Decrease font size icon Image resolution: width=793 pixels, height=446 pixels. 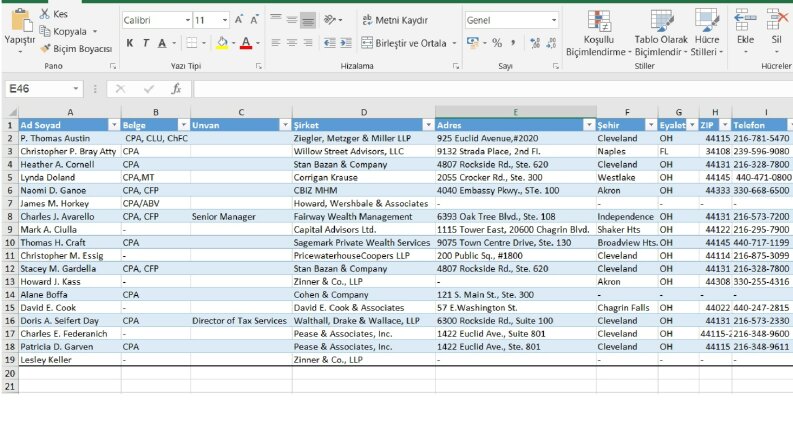click(x=254, y=20)
